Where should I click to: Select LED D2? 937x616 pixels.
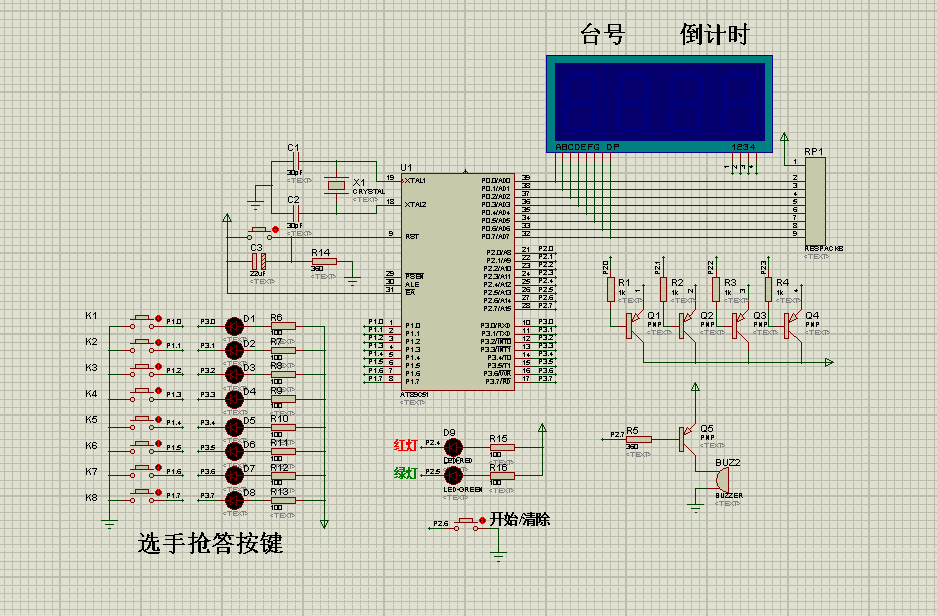click(234, 351)
